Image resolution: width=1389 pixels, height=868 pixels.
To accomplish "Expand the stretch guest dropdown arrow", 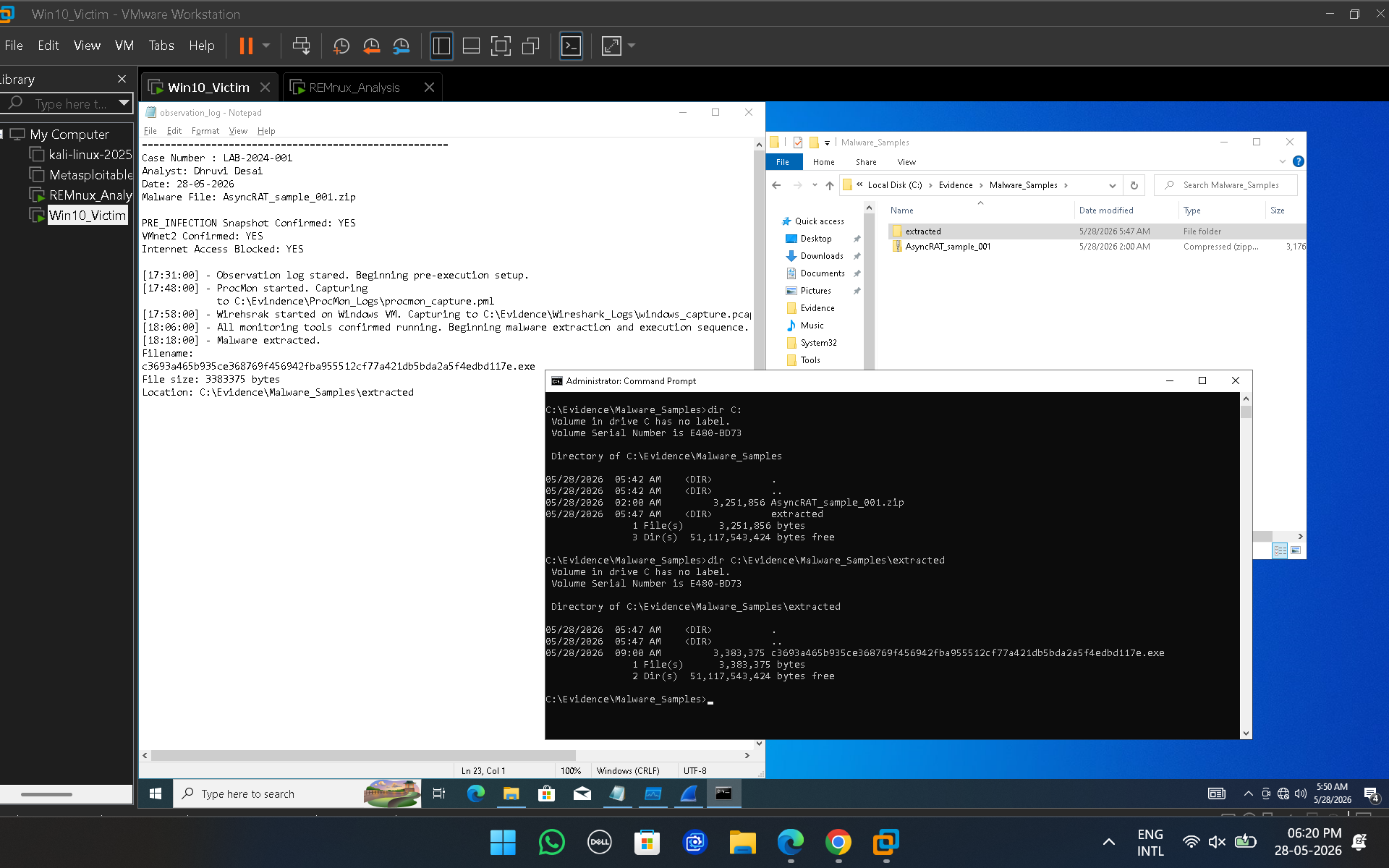I will 632,46.
